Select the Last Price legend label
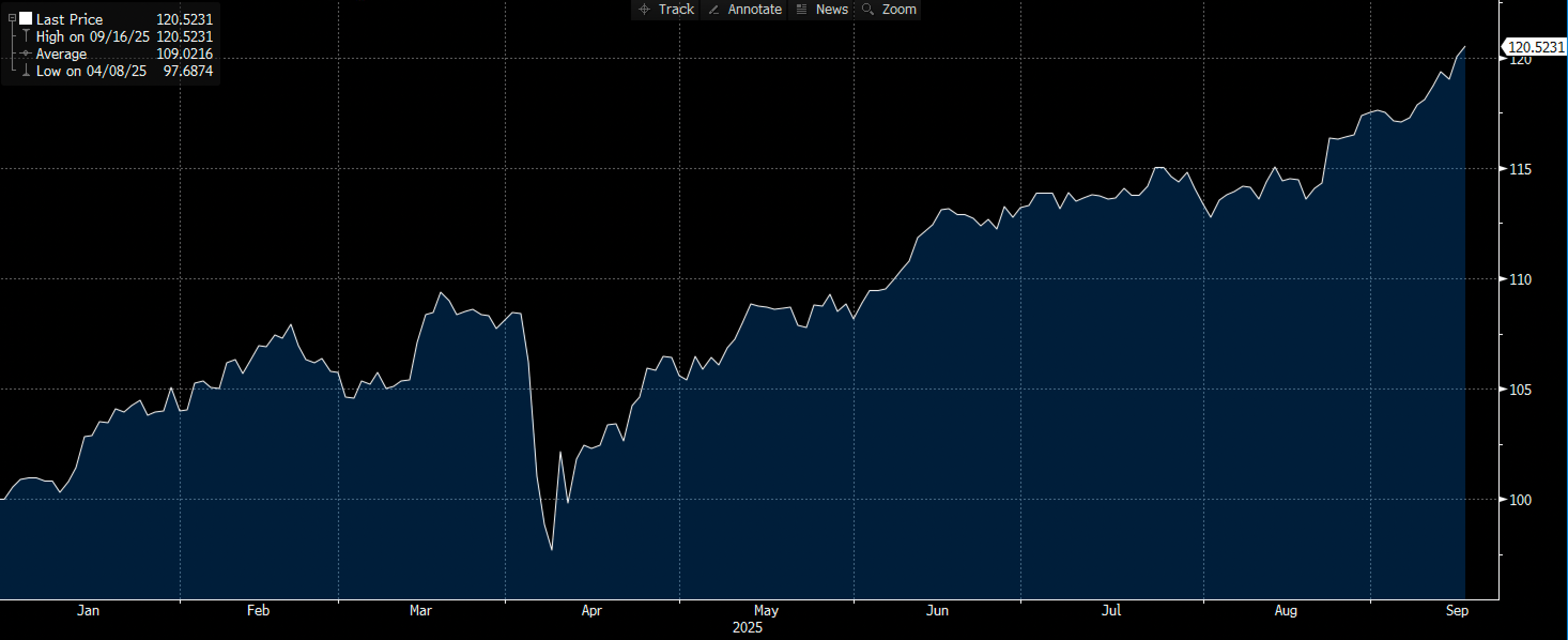Screen dimensions: 1568x640 [70, 19]
